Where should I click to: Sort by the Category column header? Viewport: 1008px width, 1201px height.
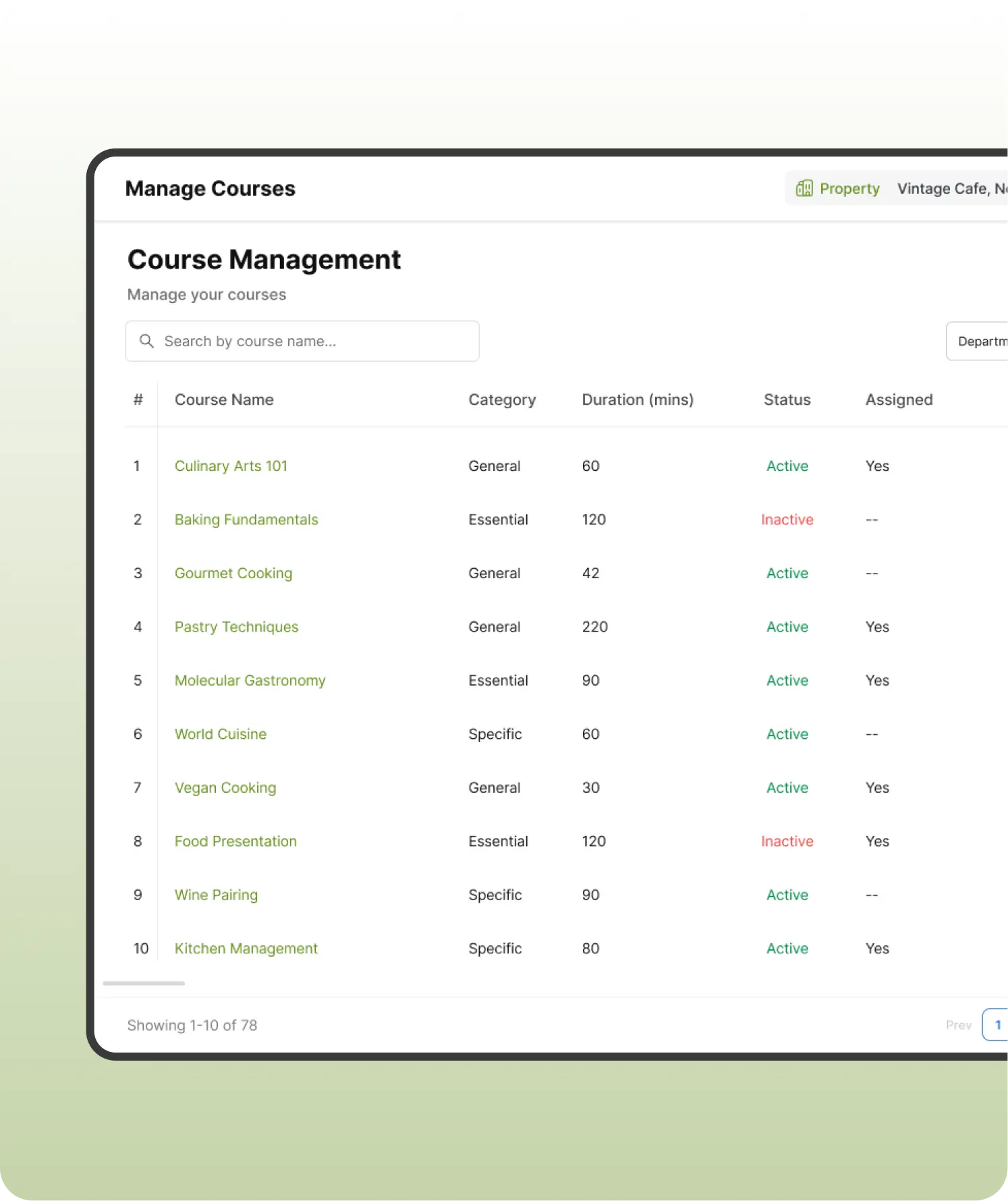click(x=502, y=400)
